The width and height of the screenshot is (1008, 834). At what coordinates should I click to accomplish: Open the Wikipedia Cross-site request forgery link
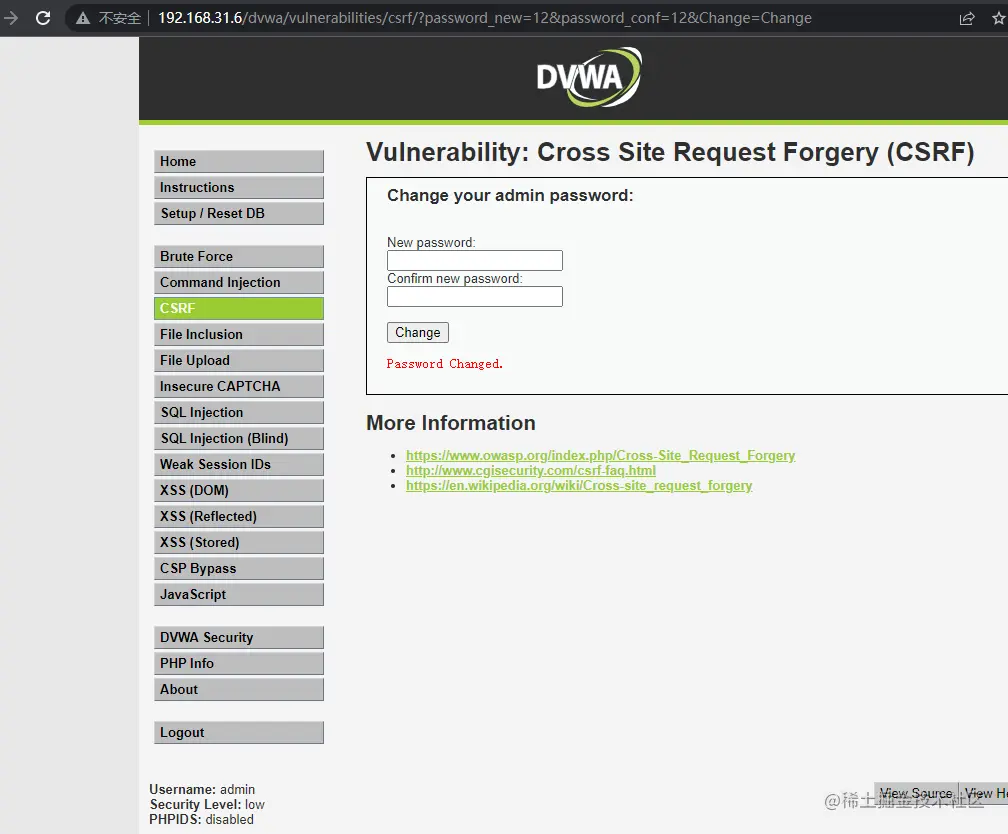point(579,485)
